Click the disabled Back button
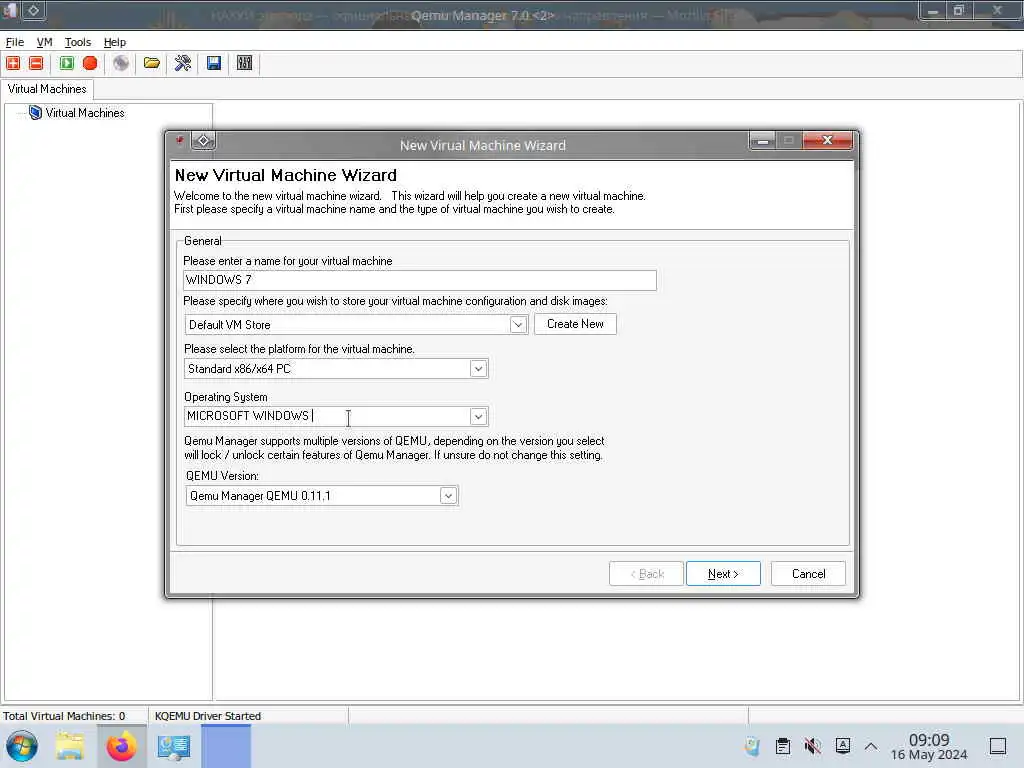Screen dimensions: 1024x768 (647, 573)
